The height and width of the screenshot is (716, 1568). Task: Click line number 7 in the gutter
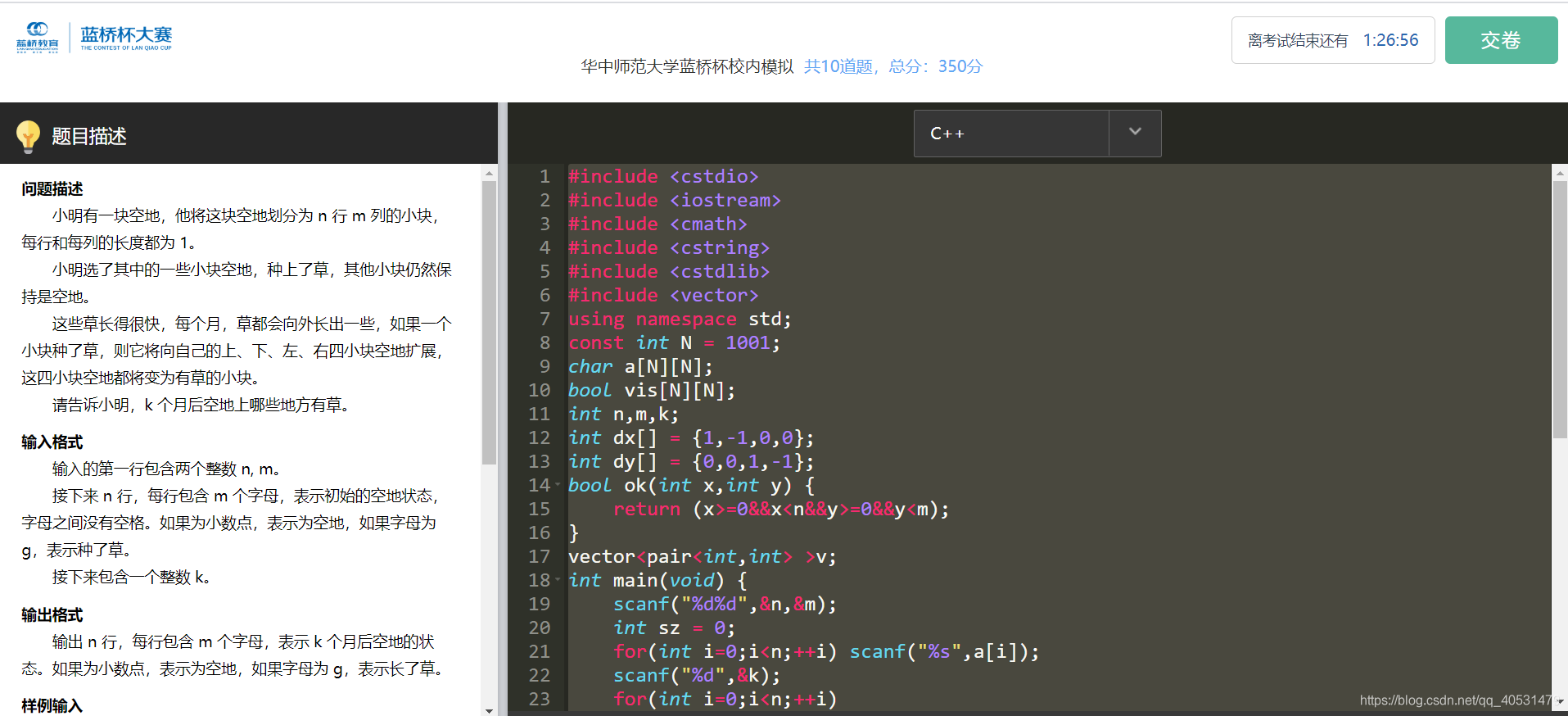[545, 319]
